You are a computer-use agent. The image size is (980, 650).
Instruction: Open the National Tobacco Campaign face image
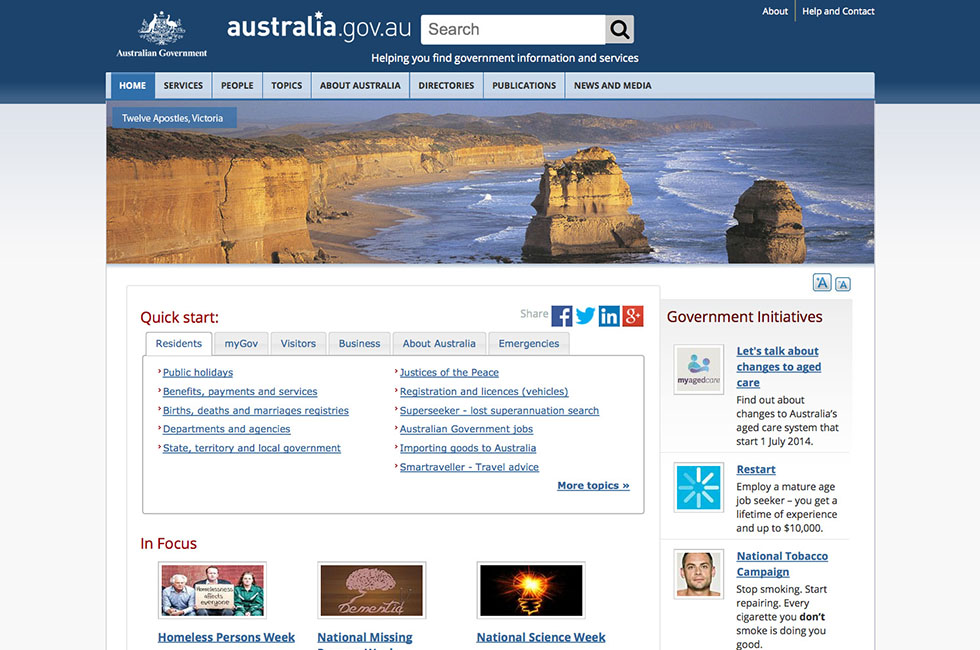coord(699,574)
